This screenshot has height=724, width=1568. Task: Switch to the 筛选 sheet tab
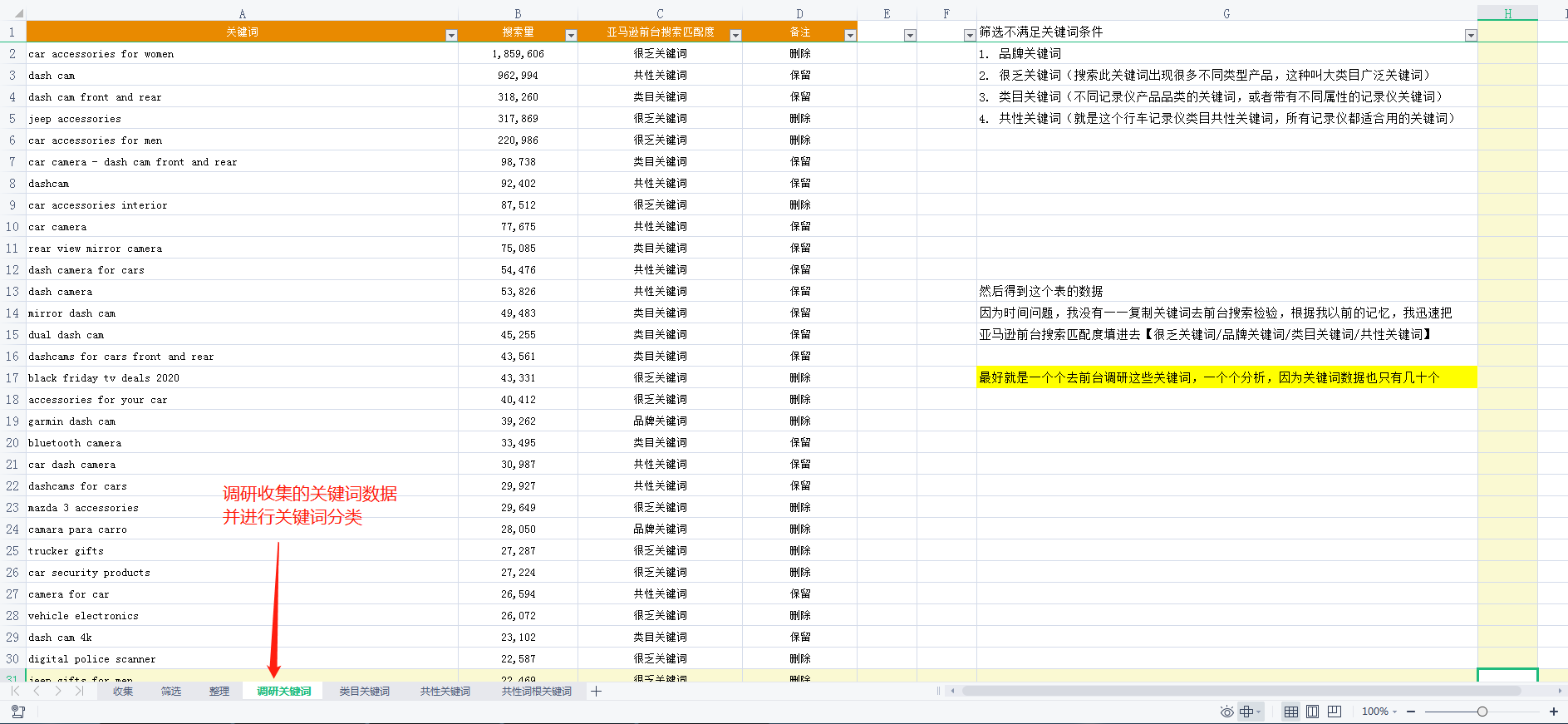pos(171,692)
